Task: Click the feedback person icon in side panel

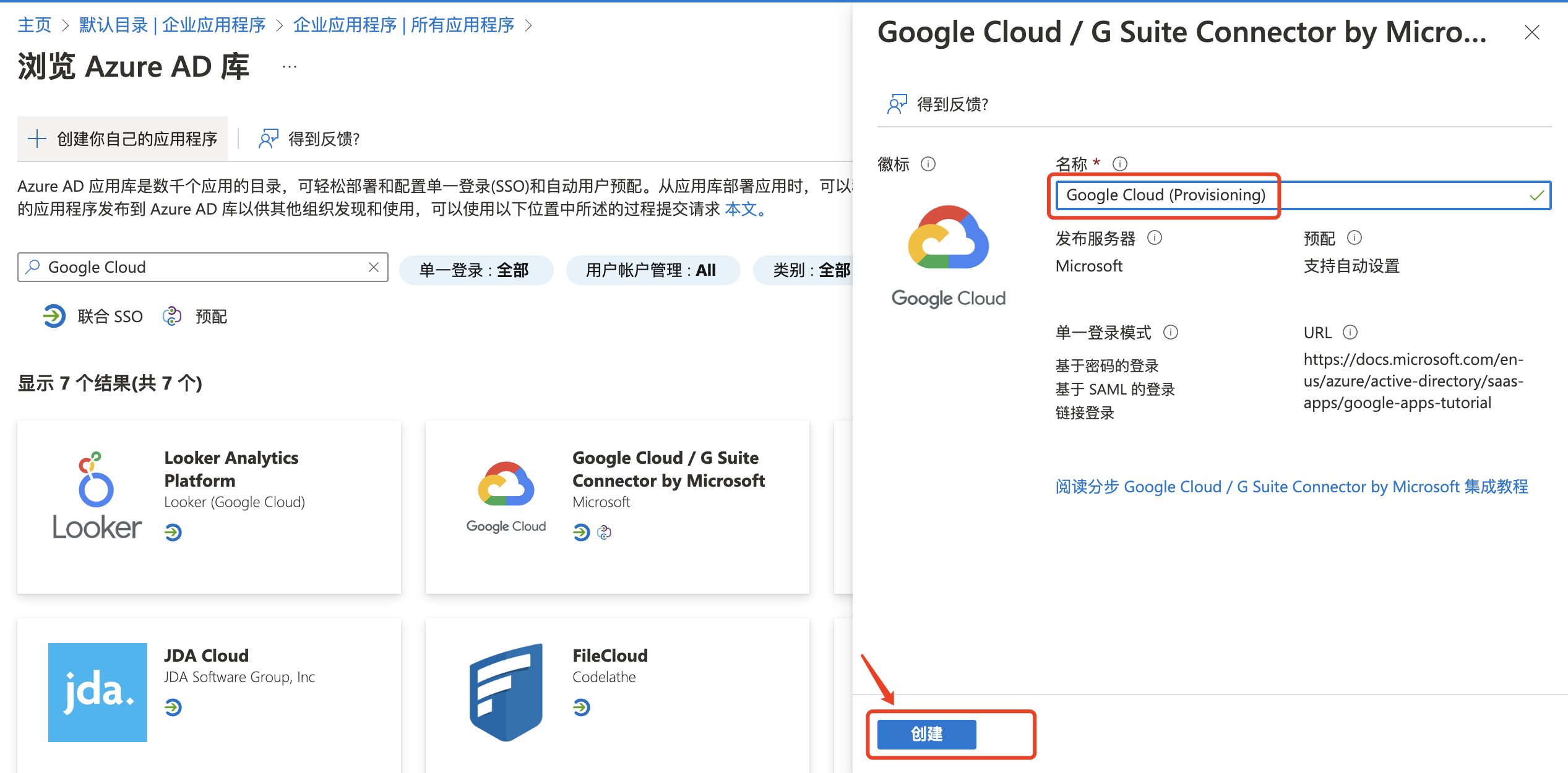Action: pyautogui.click(x=897, y=104)
